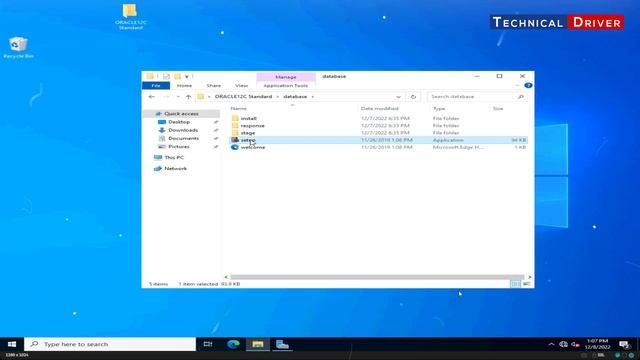Click the Properties quick access toolbar icon

(x=166, y=76)
